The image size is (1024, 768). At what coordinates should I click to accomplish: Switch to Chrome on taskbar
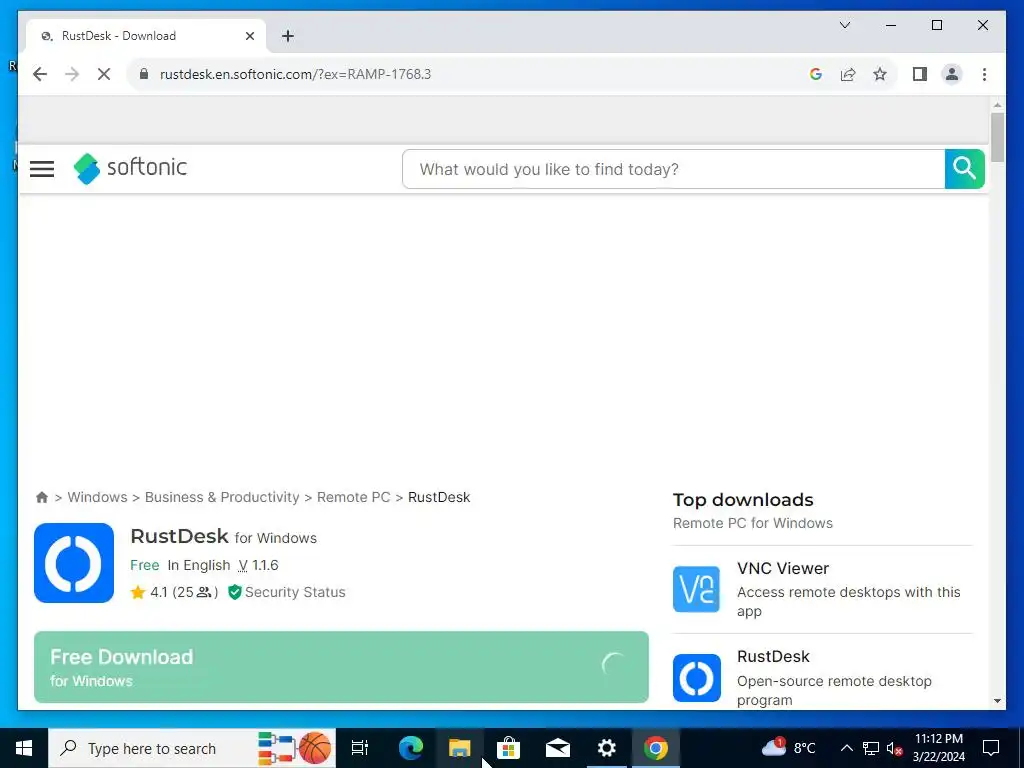coord(656,748)
